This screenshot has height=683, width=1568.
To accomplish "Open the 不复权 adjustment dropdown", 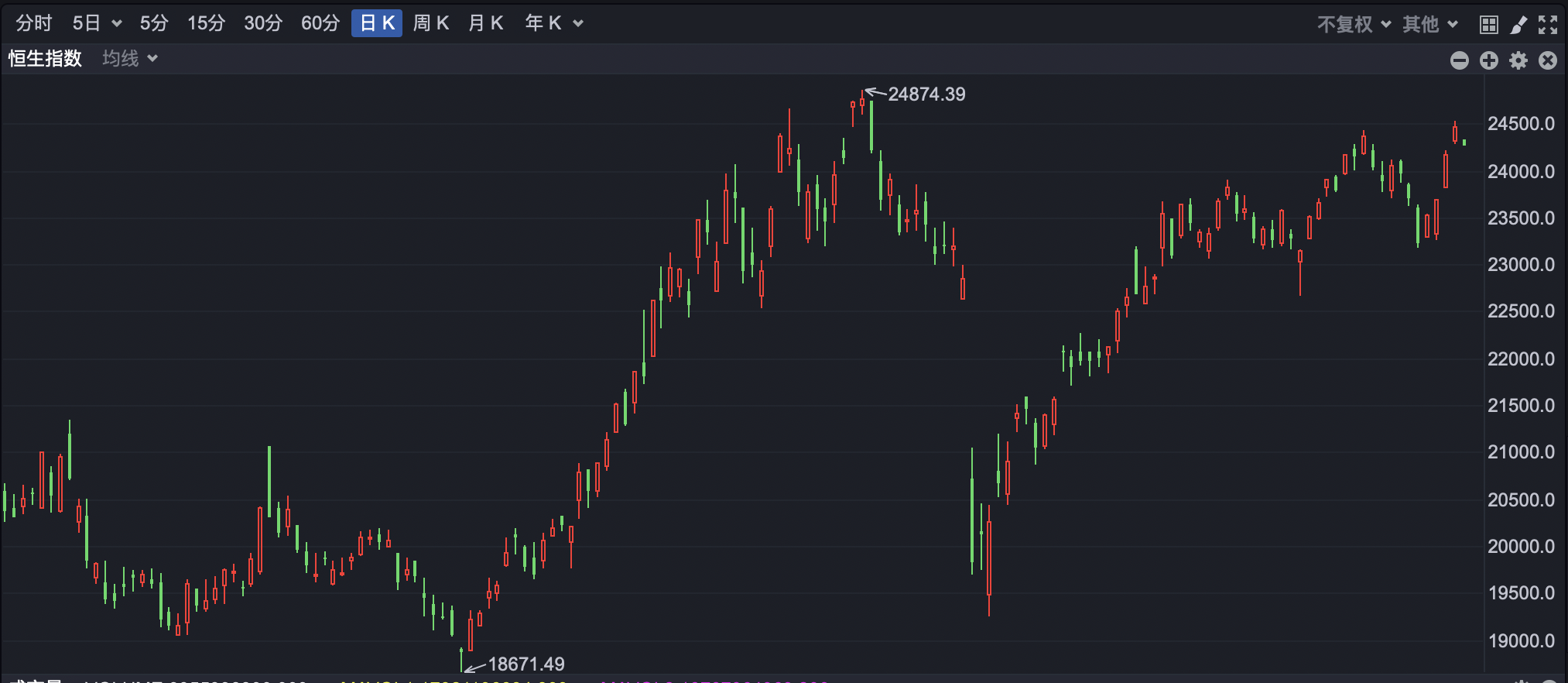I will [x=1354, y=25].
